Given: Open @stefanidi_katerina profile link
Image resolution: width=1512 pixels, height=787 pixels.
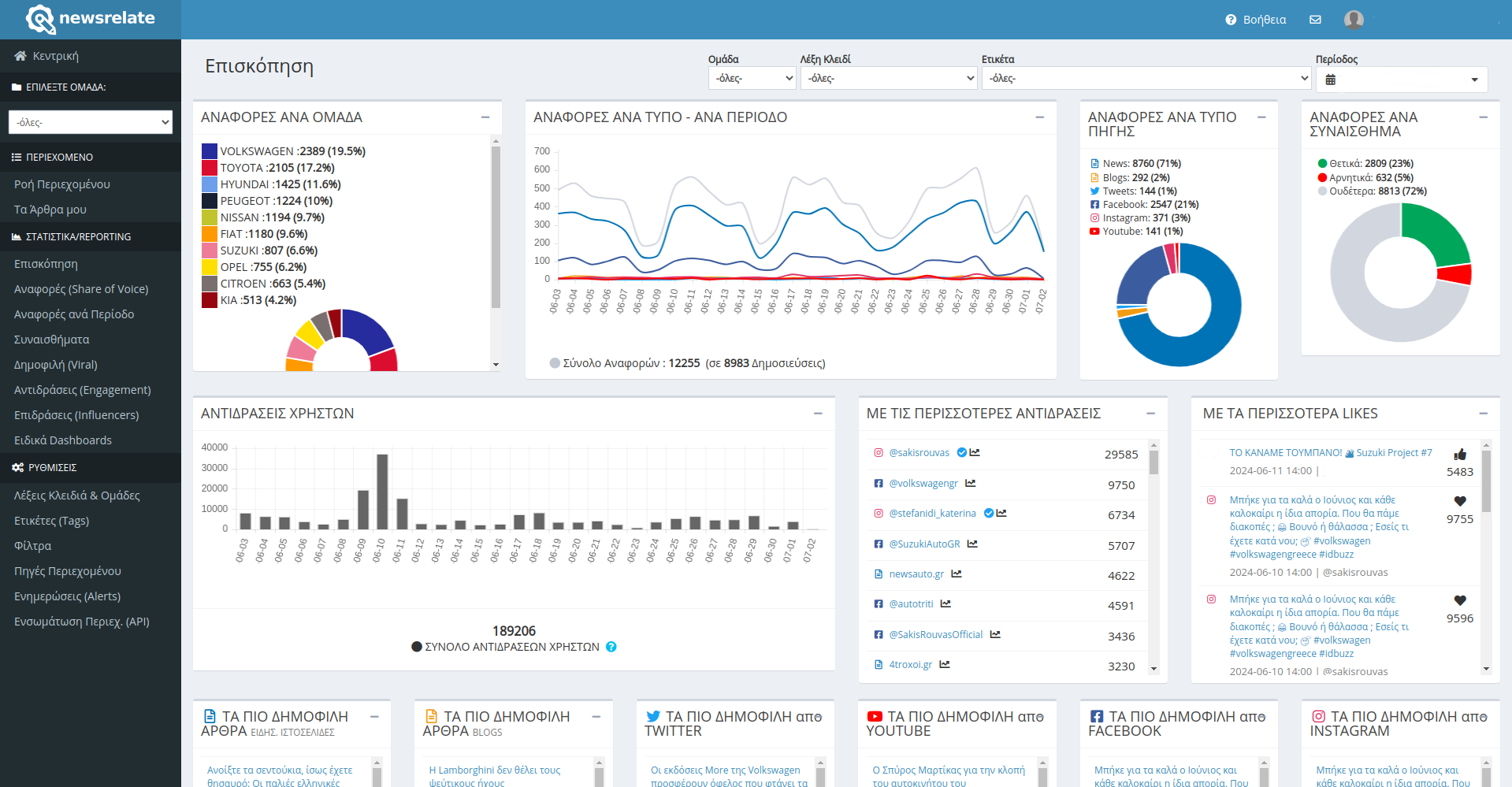Looking at the screenshot, I should (x=932, y=514).
